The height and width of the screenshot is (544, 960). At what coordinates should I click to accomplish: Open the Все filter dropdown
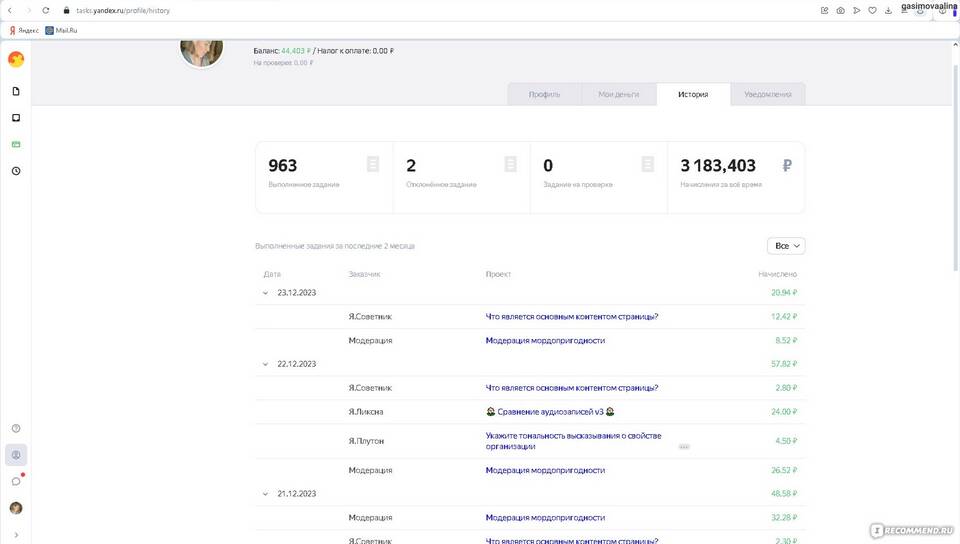pos(786,246)
